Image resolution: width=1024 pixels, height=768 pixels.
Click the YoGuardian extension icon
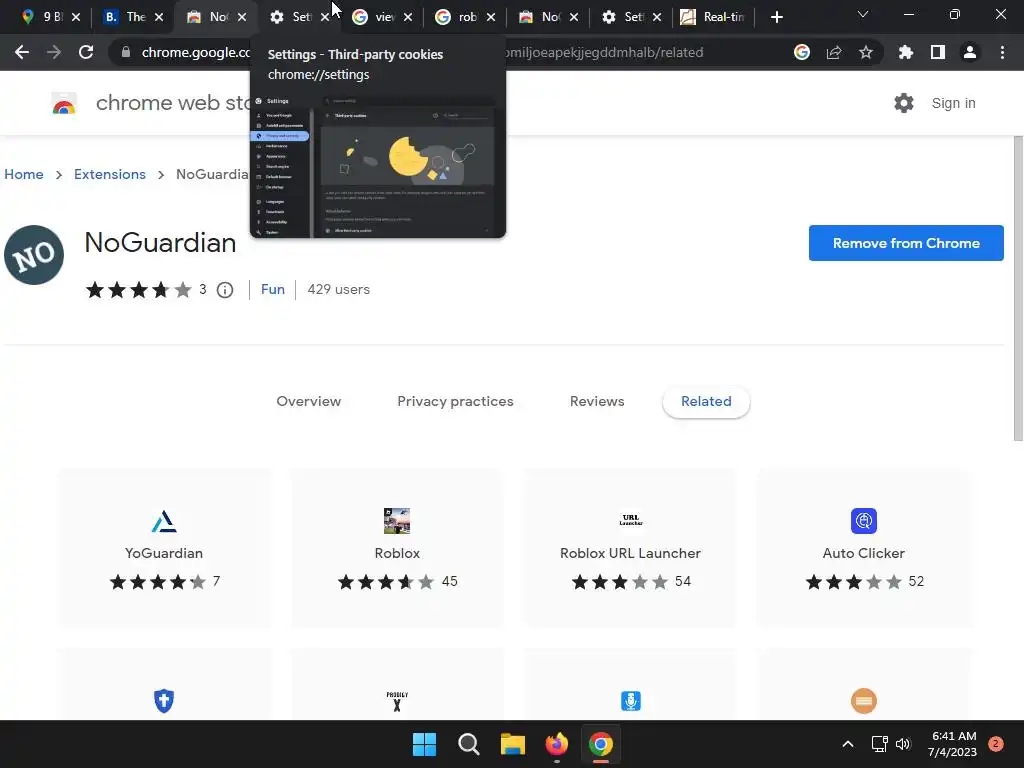[164, 521]
